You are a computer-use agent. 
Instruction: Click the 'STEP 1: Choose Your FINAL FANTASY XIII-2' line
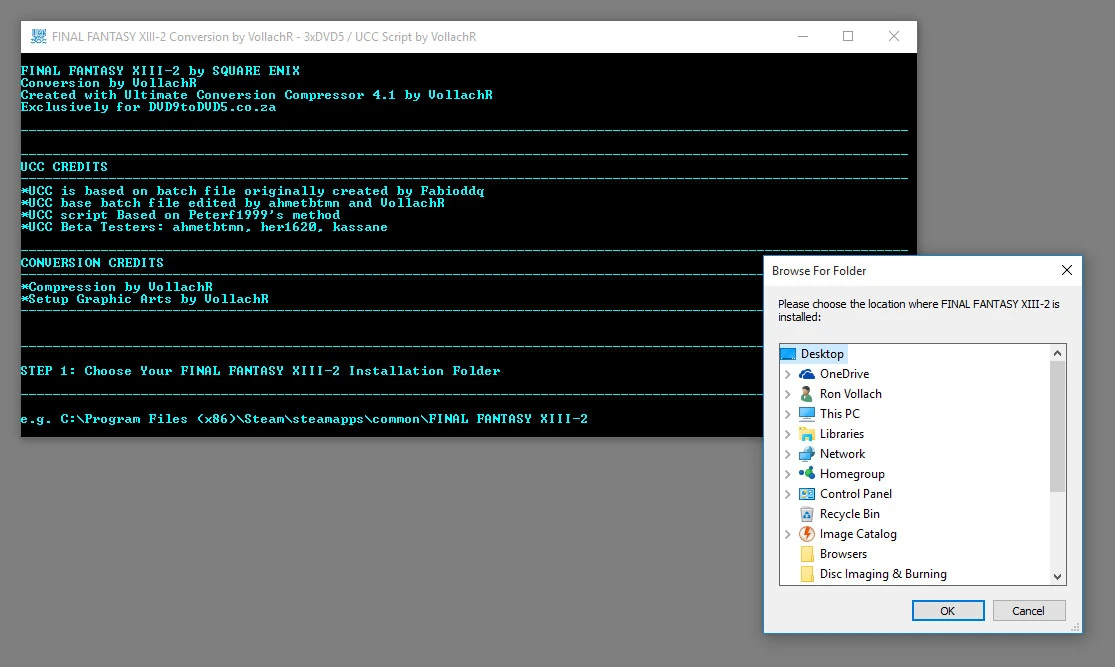coord(260,370)
